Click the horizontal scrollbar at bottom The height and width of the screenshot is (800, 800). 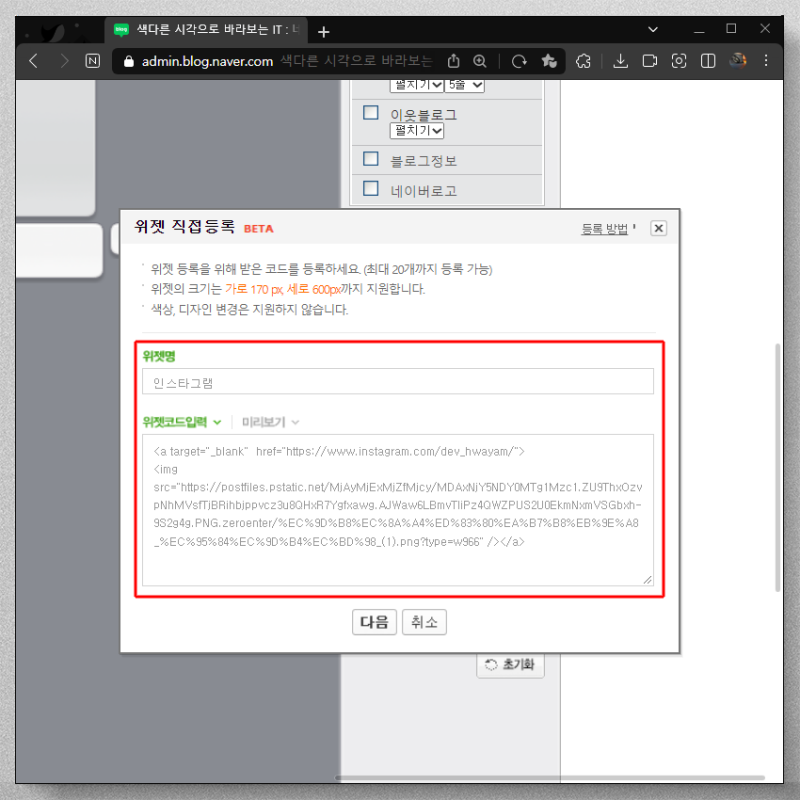550,778
